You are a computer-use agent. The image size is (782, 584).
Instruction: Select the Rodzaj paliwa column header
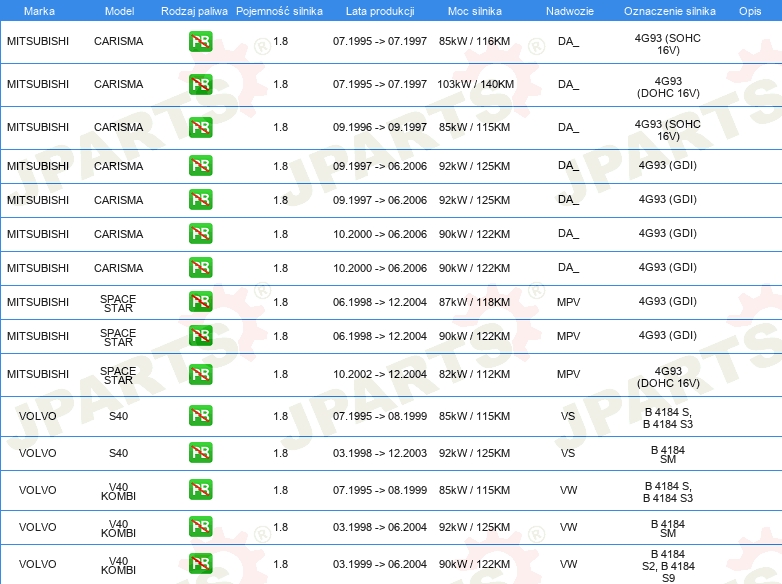pos(194,11)
